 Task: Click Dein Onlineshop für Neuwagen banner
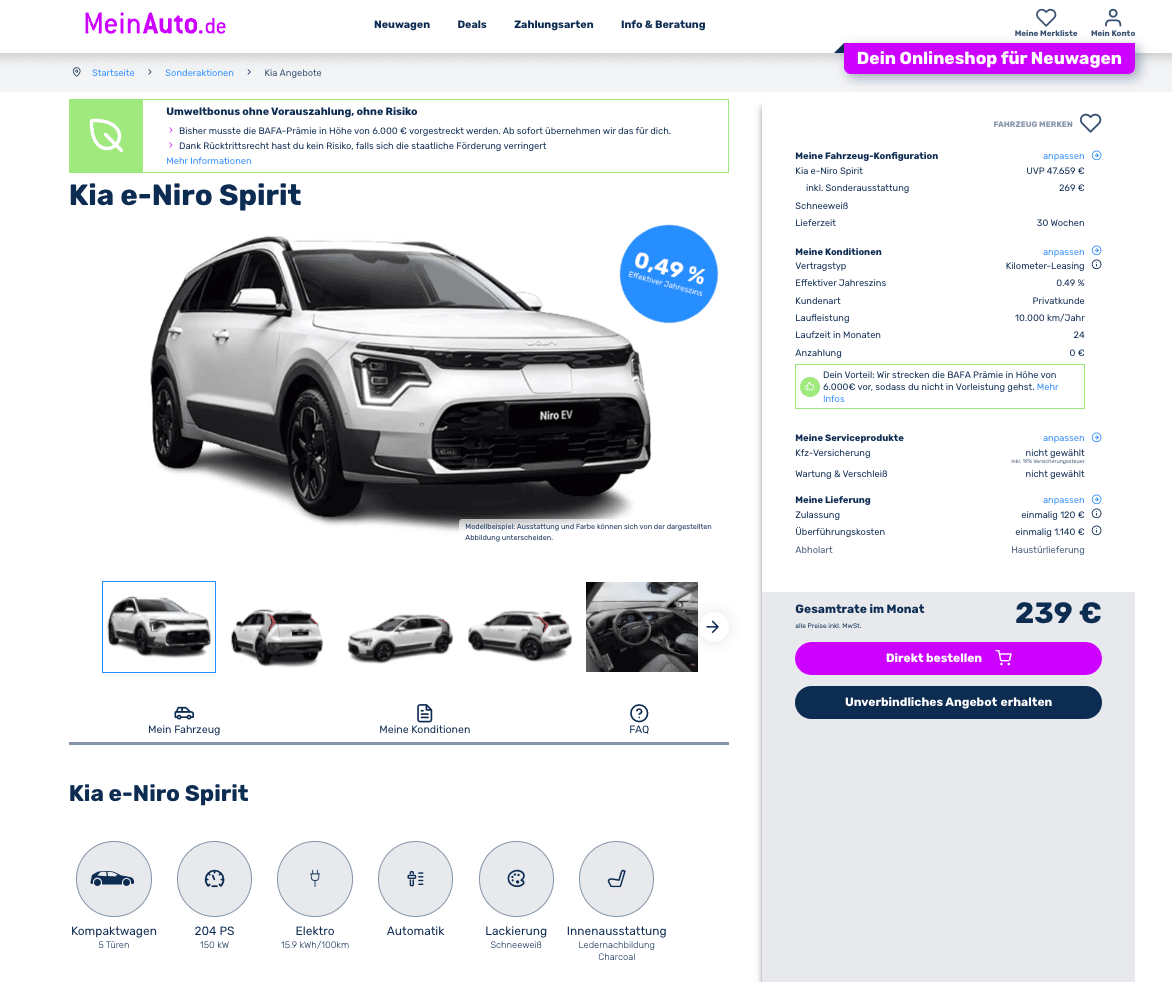(989, 58)
